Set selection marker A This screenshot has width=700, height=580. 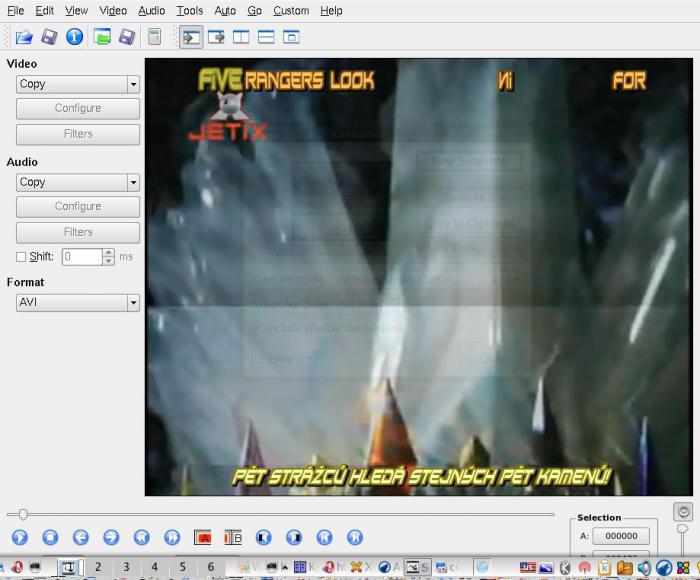coord(203,537)
